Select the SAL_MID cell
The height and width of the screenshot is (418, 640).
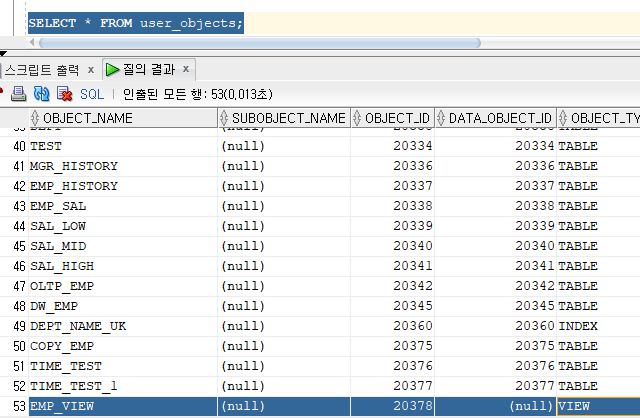(123, 246)
